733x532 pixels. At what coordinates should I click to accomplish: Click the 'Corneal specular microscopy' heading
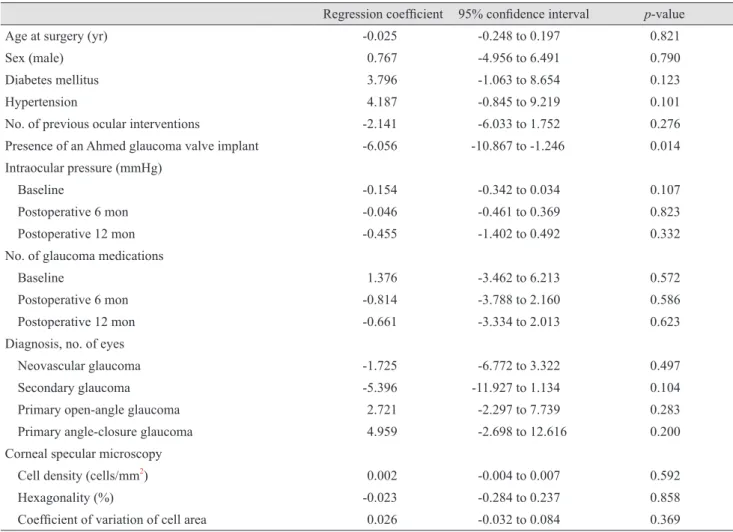click(x=84, y=454)
